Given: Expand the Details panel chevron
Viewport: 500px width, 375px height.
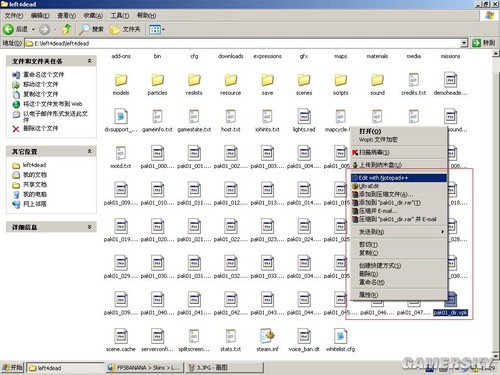Looking at the screenshot, I should click(x=89, y=227).
